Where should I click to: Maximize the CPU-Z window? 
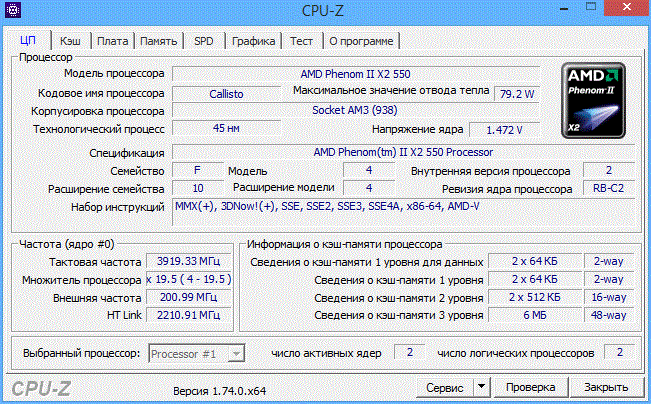coord(591,7)
